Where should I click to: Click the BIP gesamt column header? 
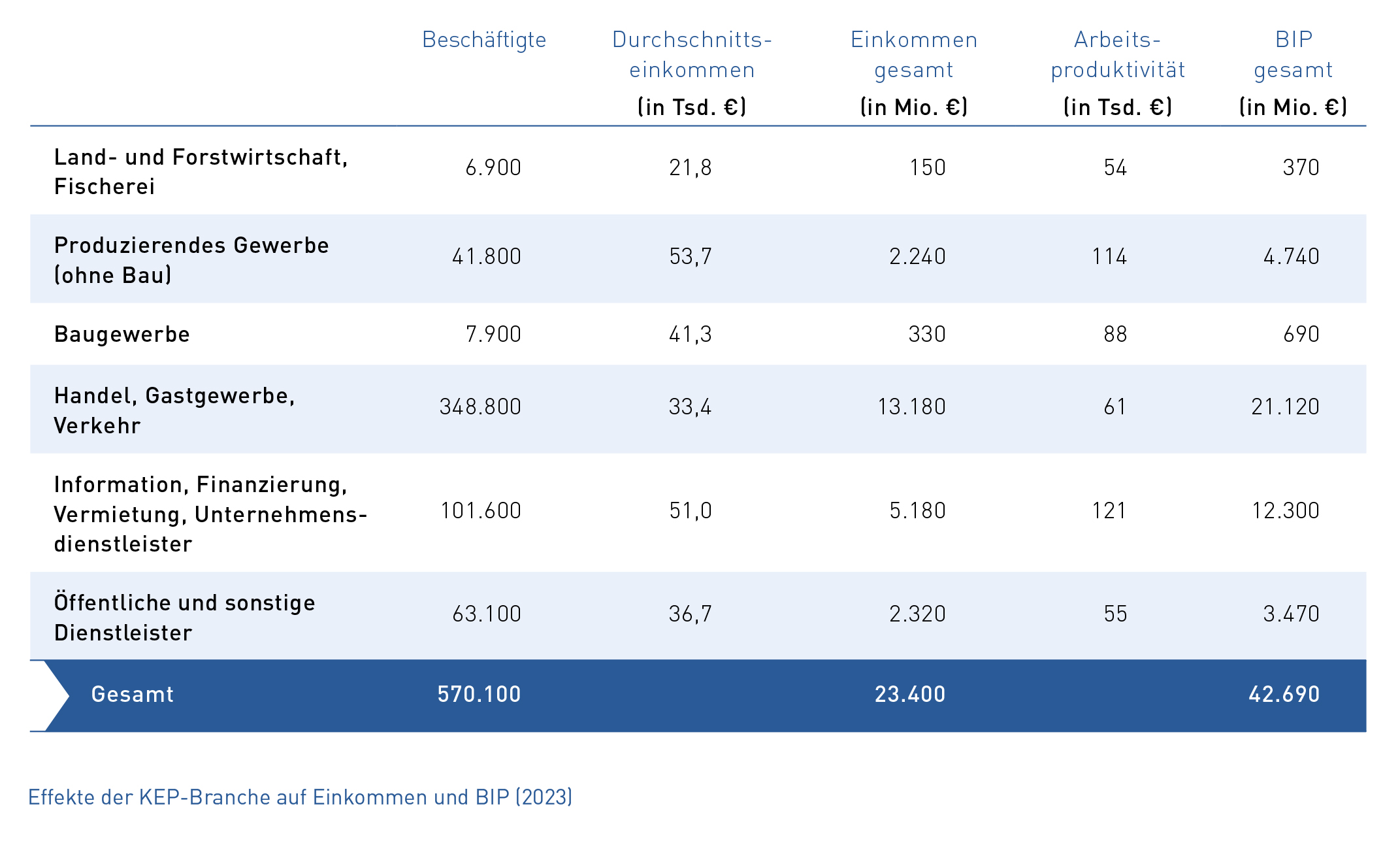click(1293, 55)
